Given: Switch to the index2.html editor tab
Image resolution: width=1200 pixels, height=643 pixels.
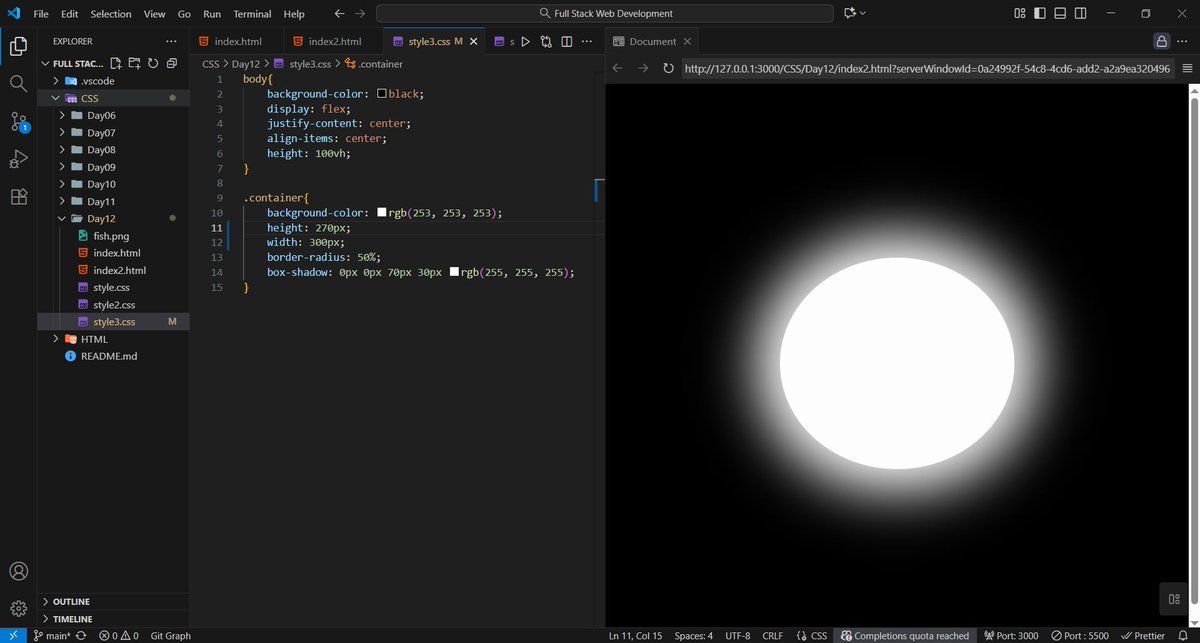Looking at the screenshot, I should (x=334, y=42).
